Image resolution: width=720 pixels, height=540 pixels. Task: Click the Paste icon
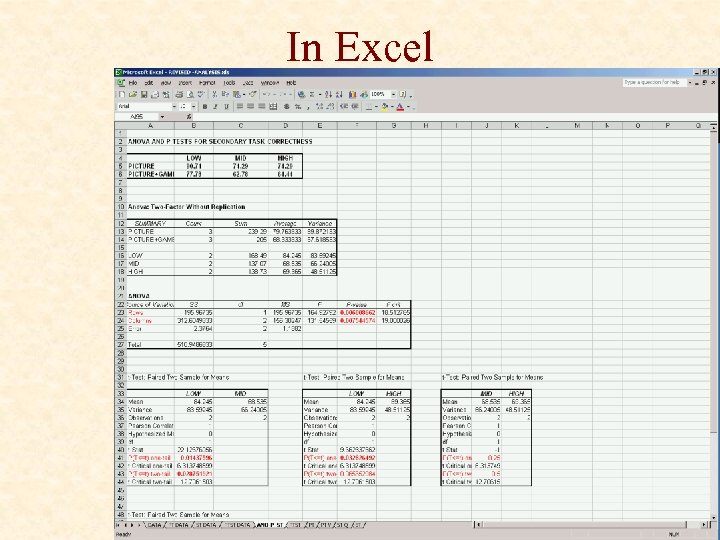pyautogui.click(x=236, y=94)
